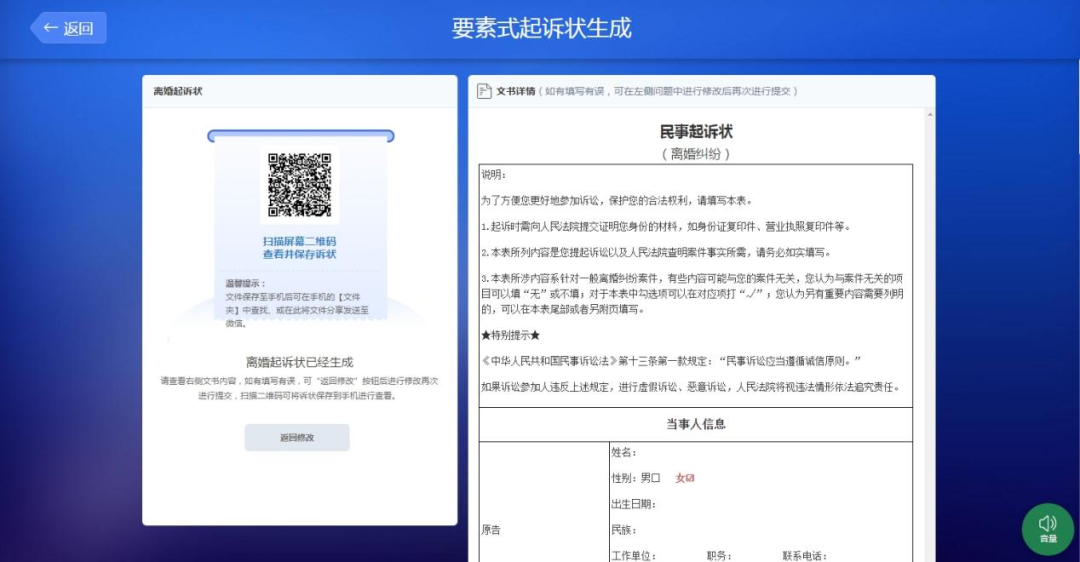The image size is (1080, 562).
Task: Click the 扫描屏幕二维码 查看并保存诉状 caption
Action: coord(300,248)
